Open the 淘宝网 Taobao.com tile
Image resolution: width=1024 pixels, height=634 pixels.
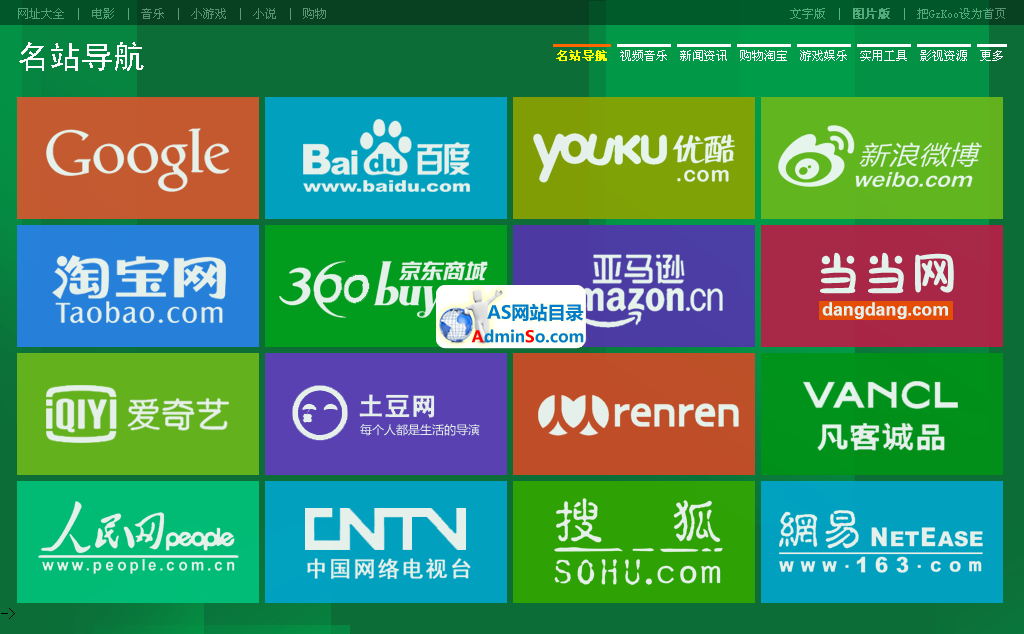click(x=138, y=286)
